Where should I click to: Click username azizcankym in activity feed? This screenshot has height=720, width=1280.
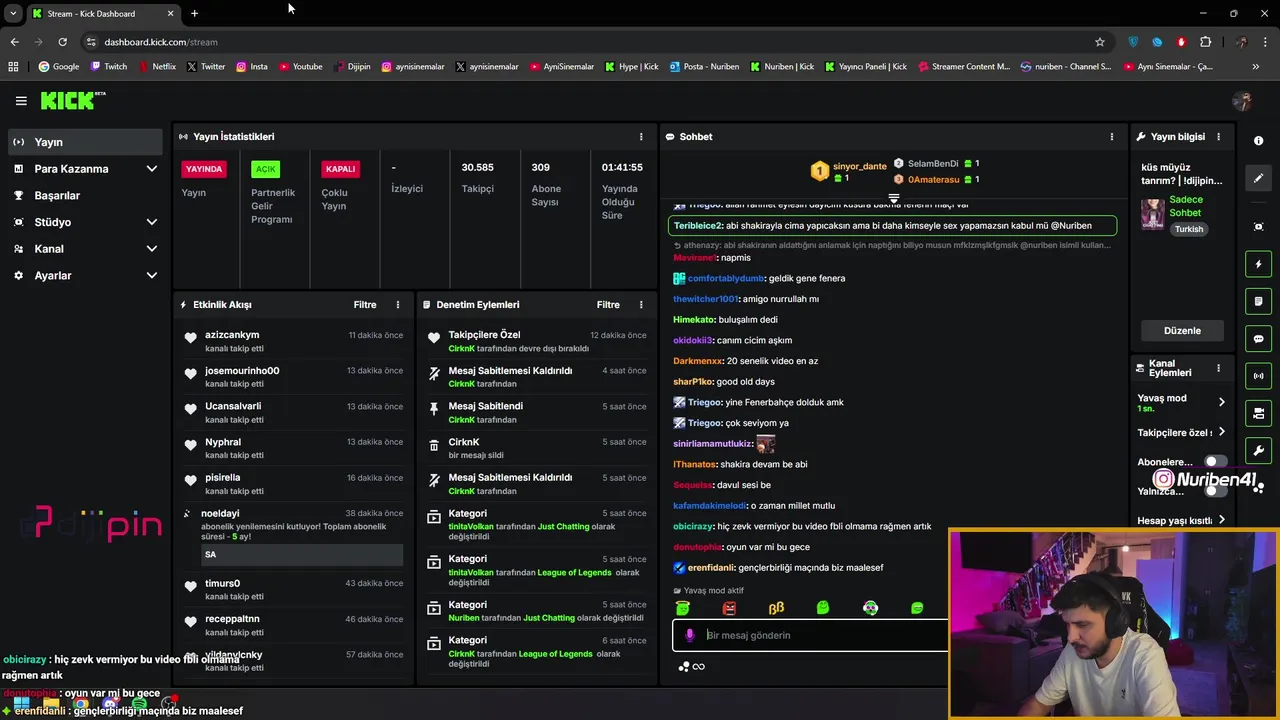click(x=232, y=335)
